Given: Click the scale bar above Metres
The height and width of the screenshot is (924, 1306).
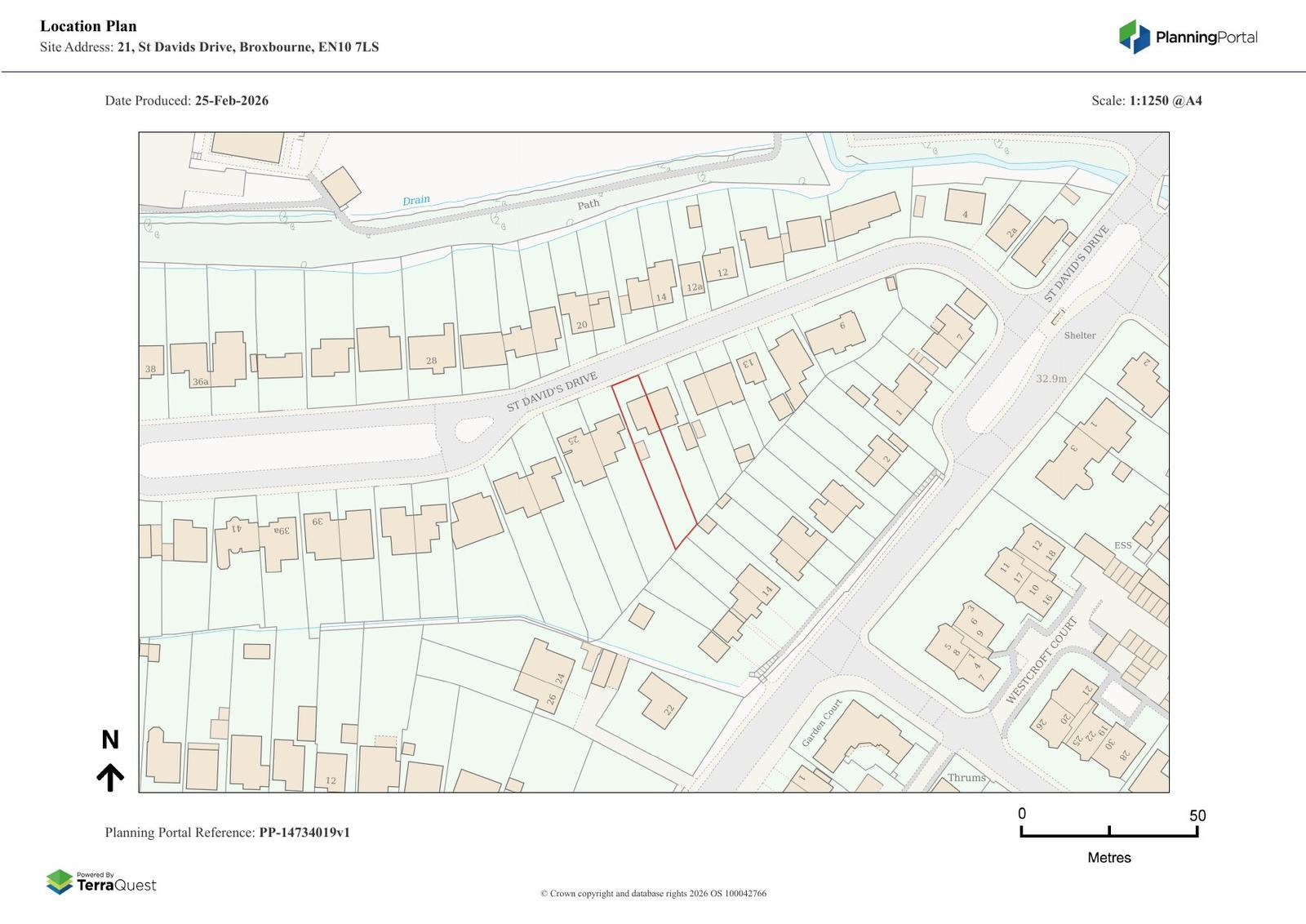Looking at the screenshot, I should 1108,832.
